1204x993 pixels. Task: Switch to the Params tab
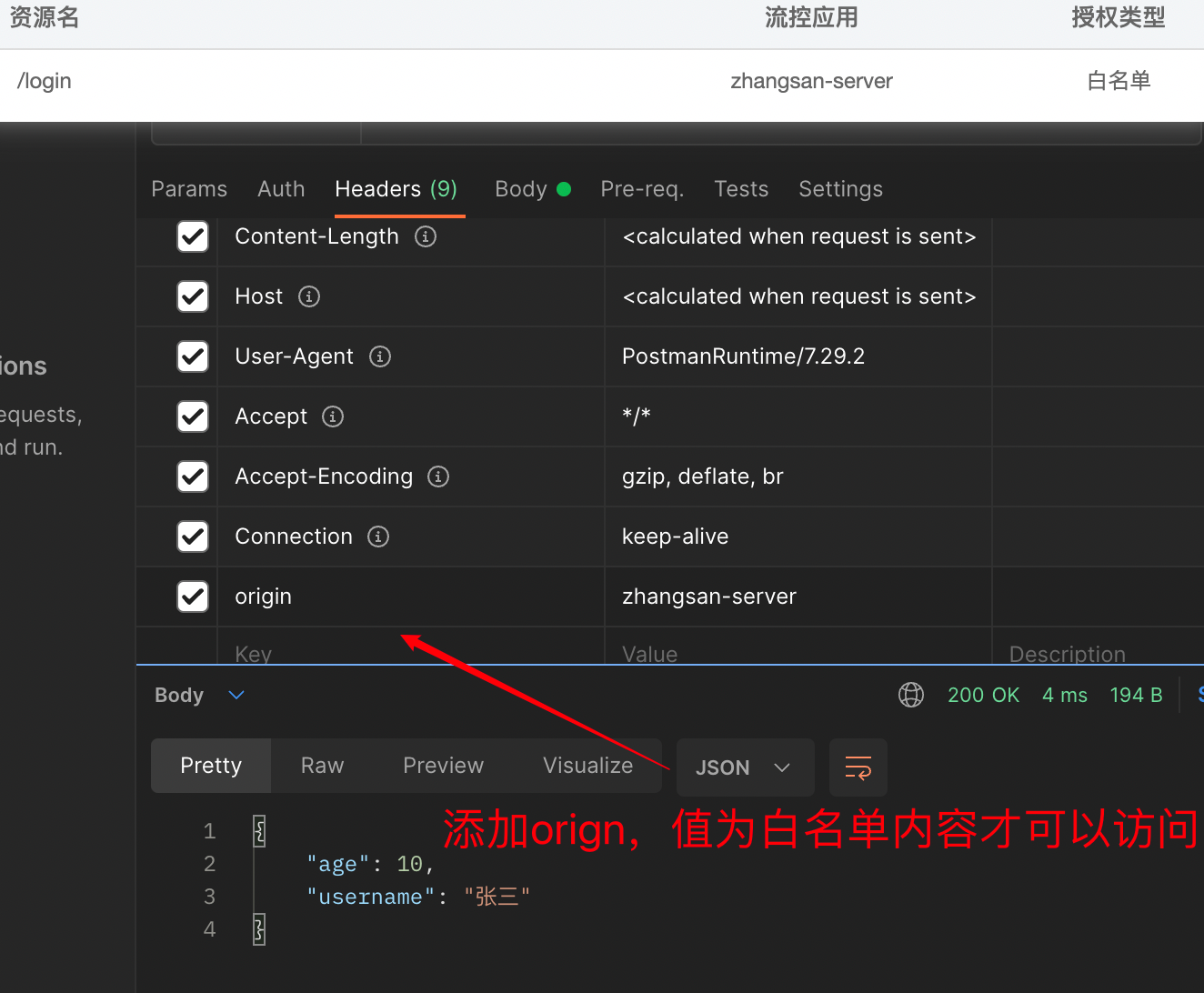(x=189, y=189)
